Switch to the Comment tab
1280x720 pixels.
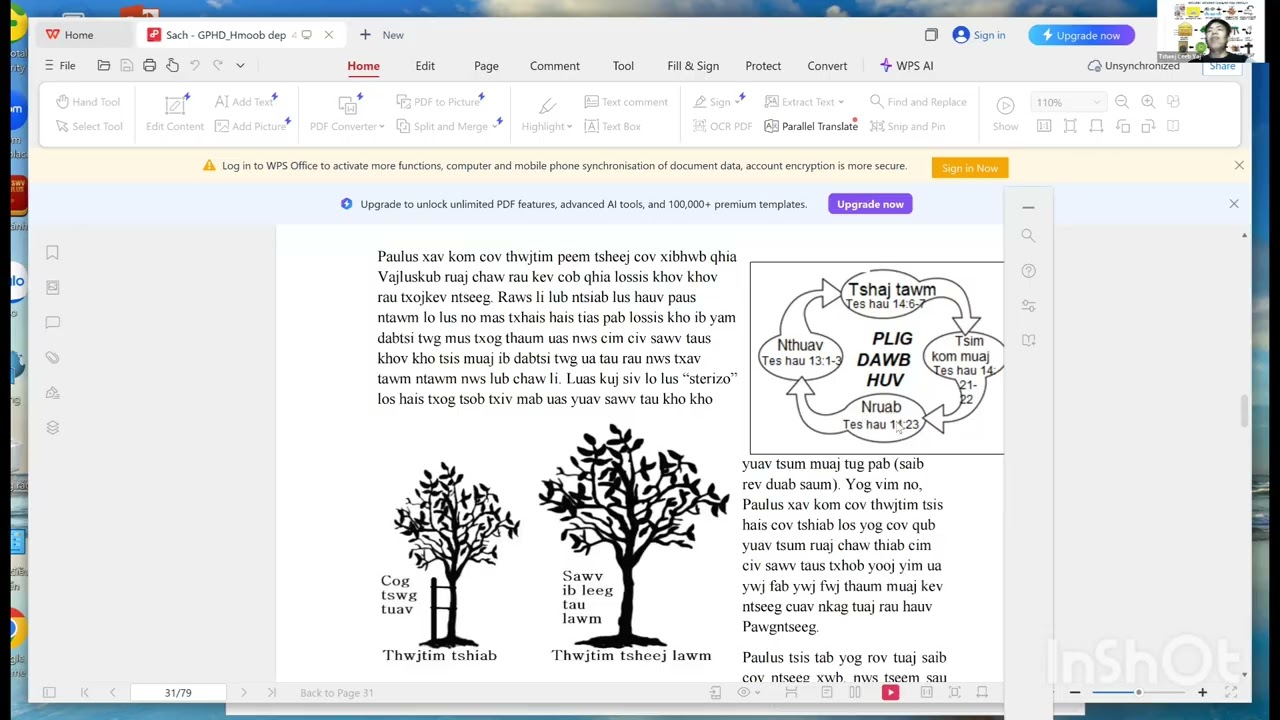555,66
